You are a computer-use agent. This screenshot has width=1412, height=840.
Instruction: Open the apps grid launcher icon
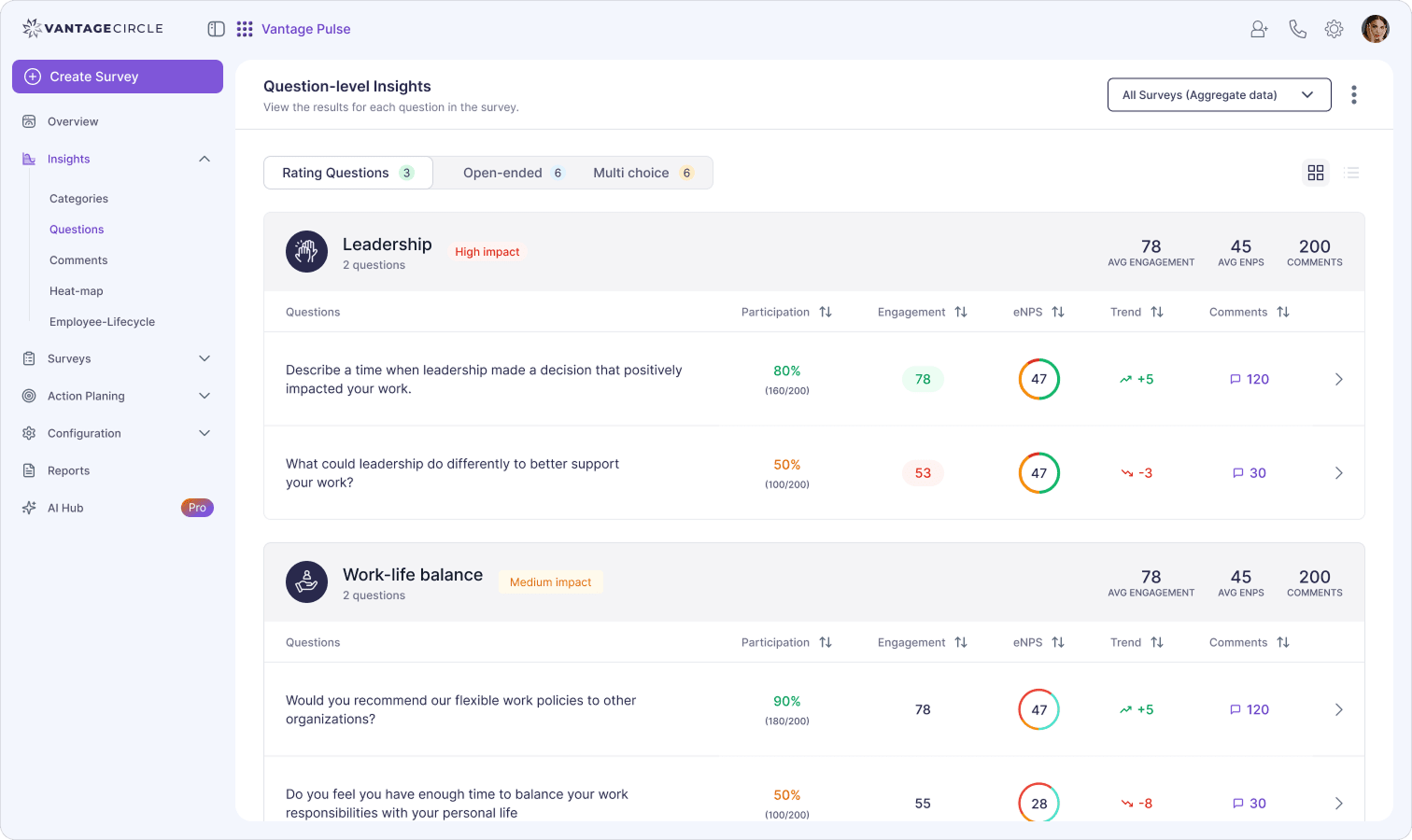245,29
